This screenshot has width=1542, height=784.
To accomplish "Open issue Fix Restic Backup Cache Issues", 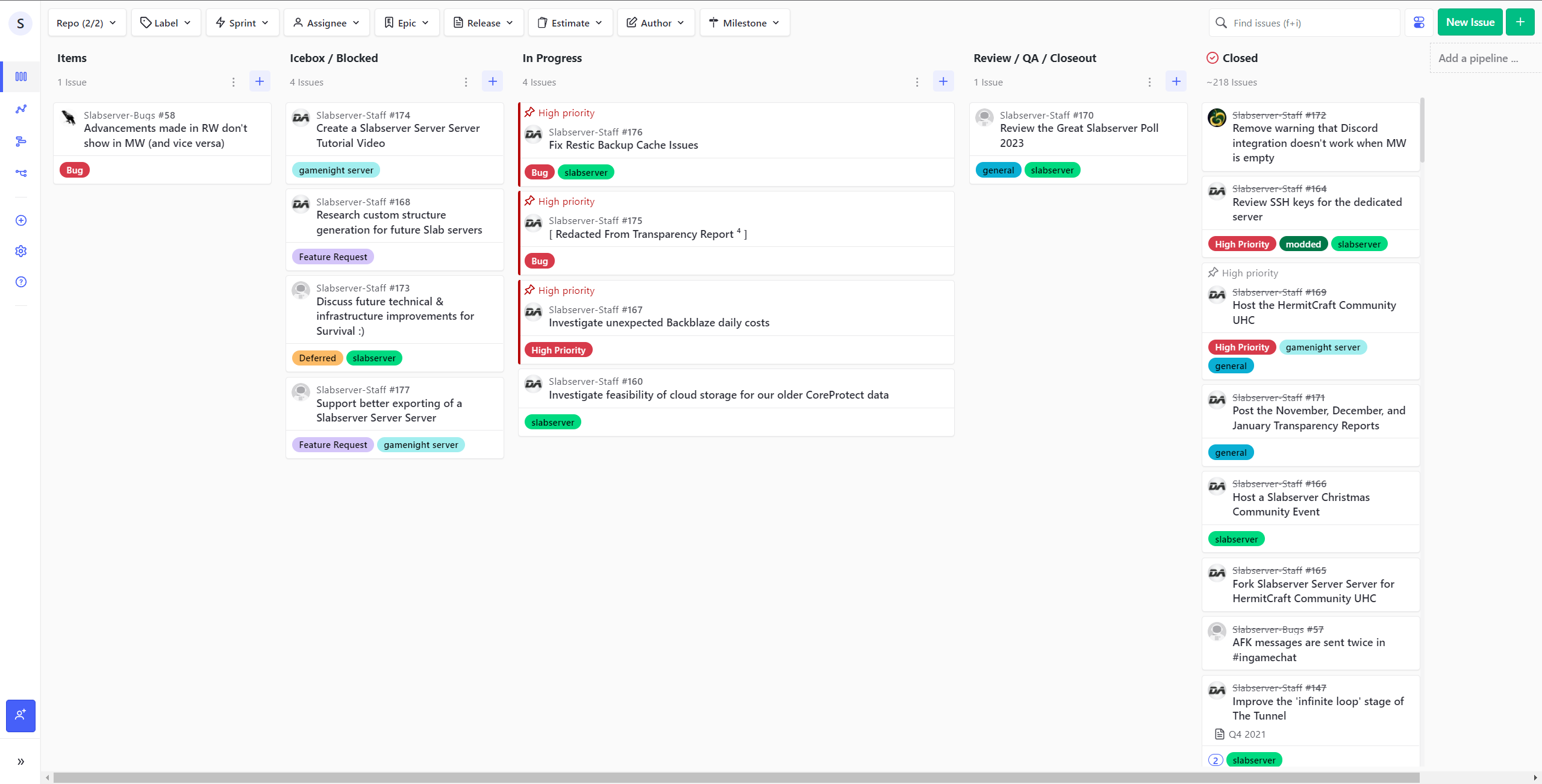I will (x=623, y=145).
